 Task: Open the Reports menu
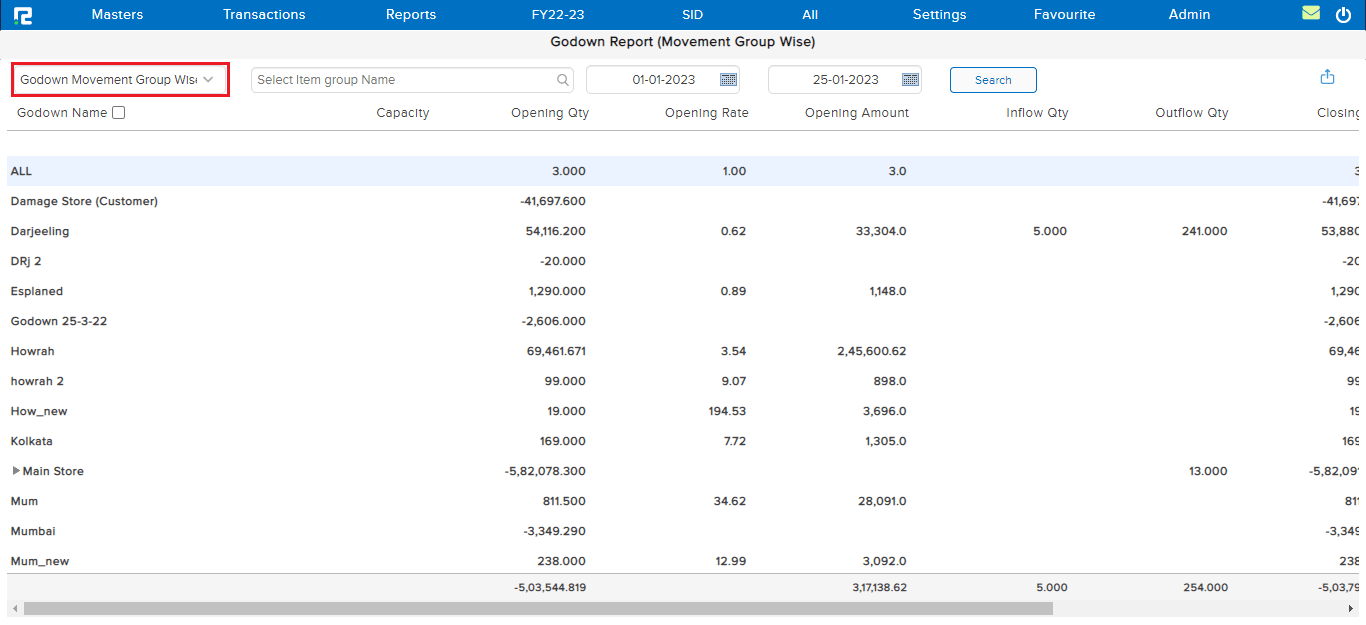click(x=411, y=15)
